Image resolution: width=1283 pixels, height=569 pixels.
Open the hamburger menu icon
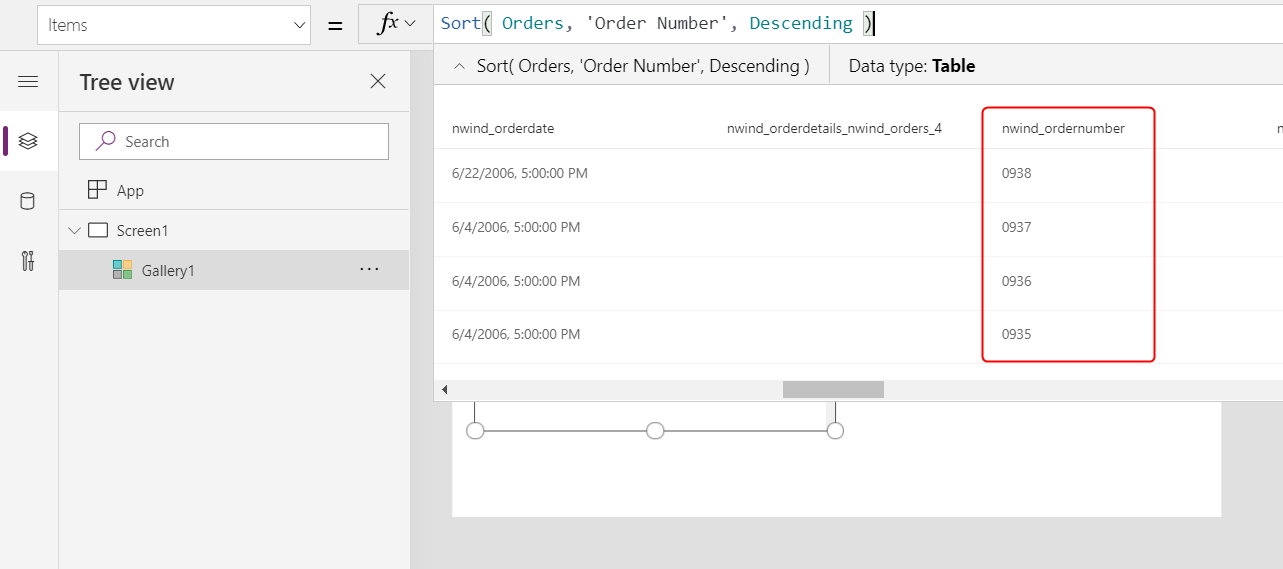28,82
